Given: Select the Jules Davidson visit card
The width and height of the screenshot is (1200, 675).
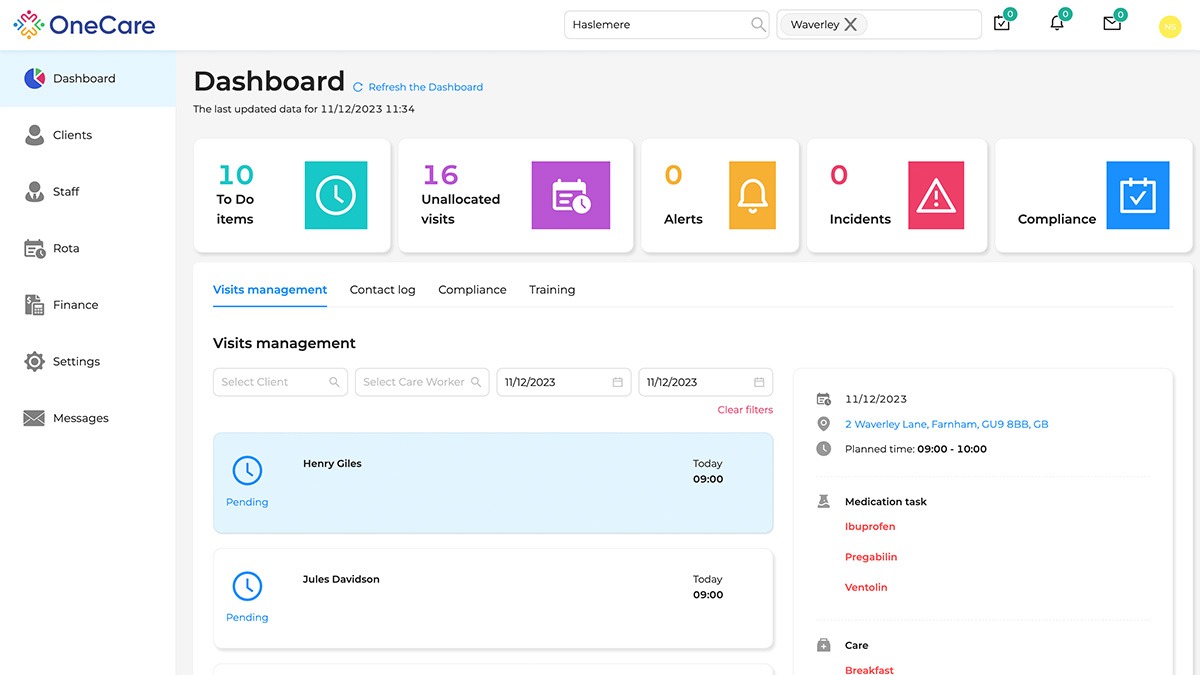Looking at the screenshot, I should pos(493,597).
